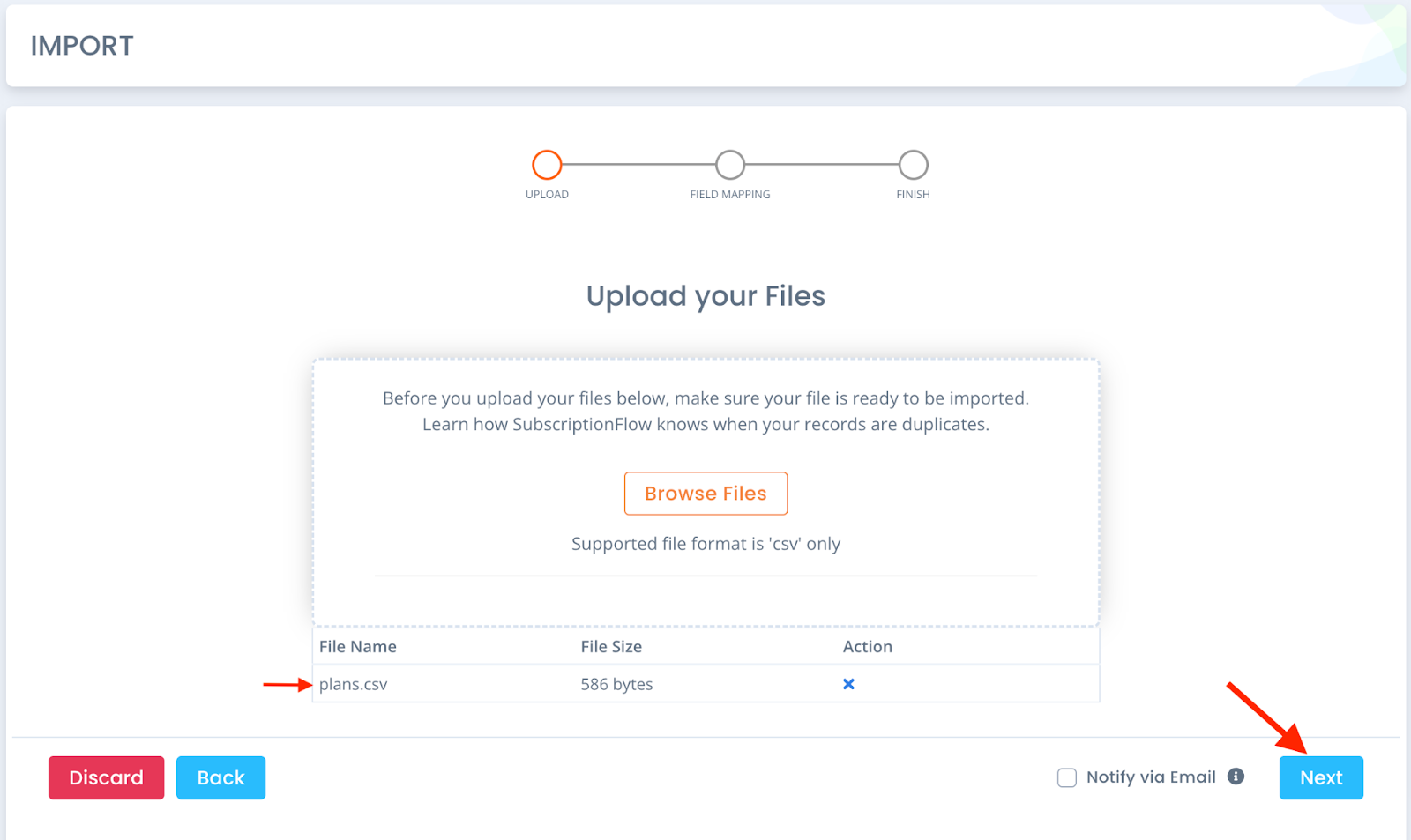Enable the Notify via Email checkbox
Image resolution: width=1411 pixels, height=840 pixels.
coord(1067,777)
